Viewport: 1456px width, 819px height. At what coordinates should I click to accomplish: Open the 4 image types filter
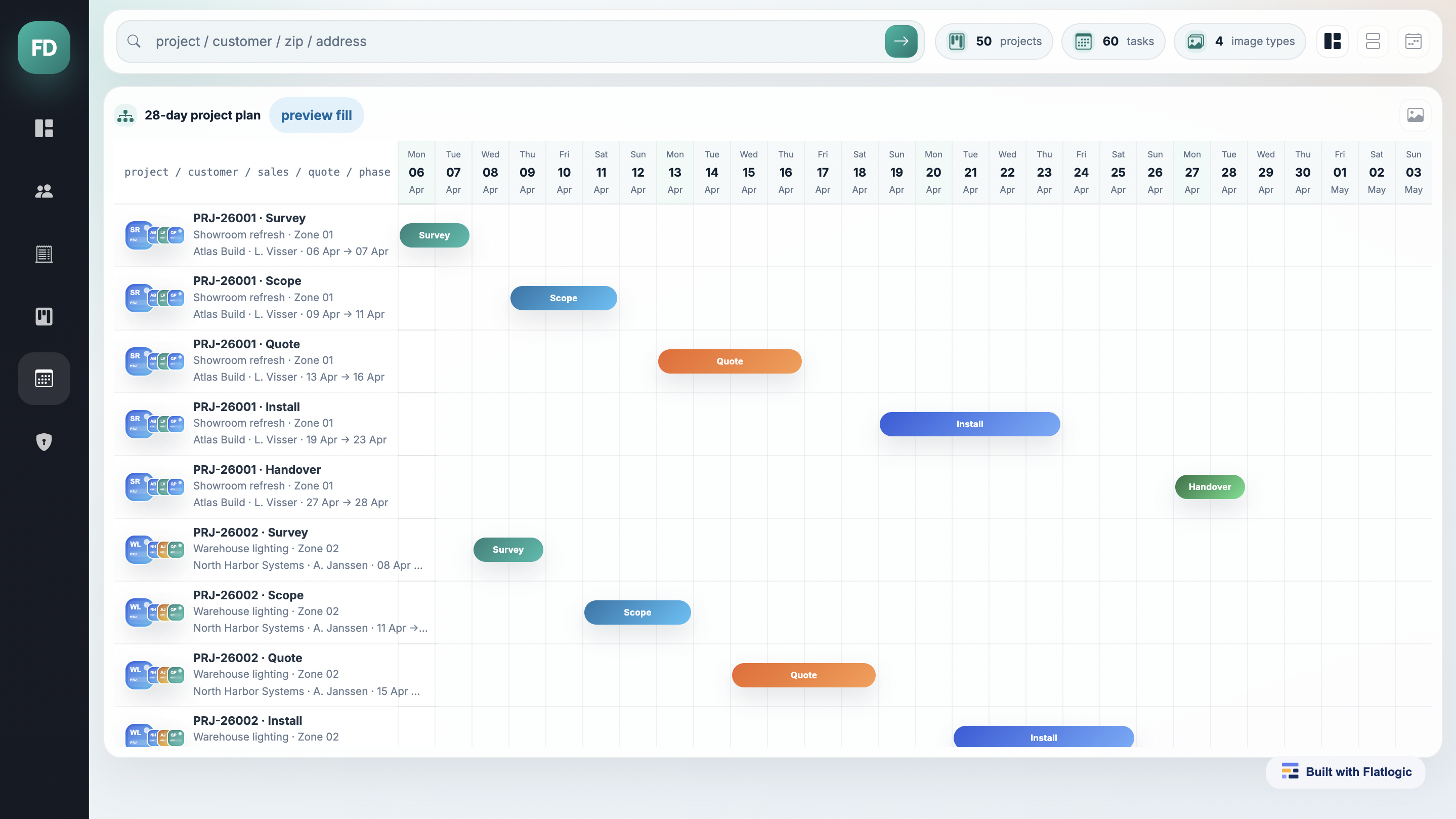(1240, 40)
